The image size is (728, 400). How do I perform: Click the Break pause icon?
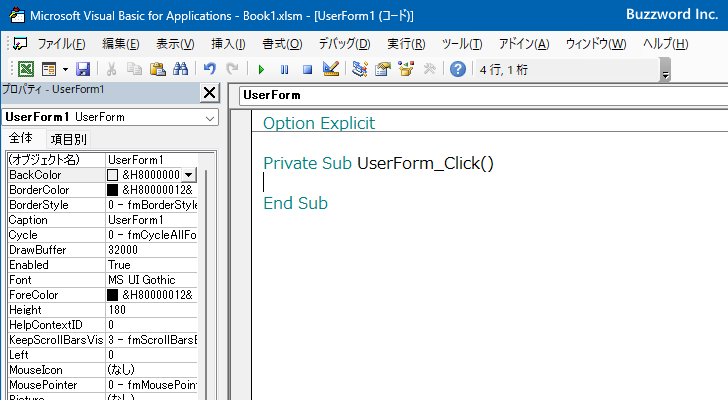(284, 70)
